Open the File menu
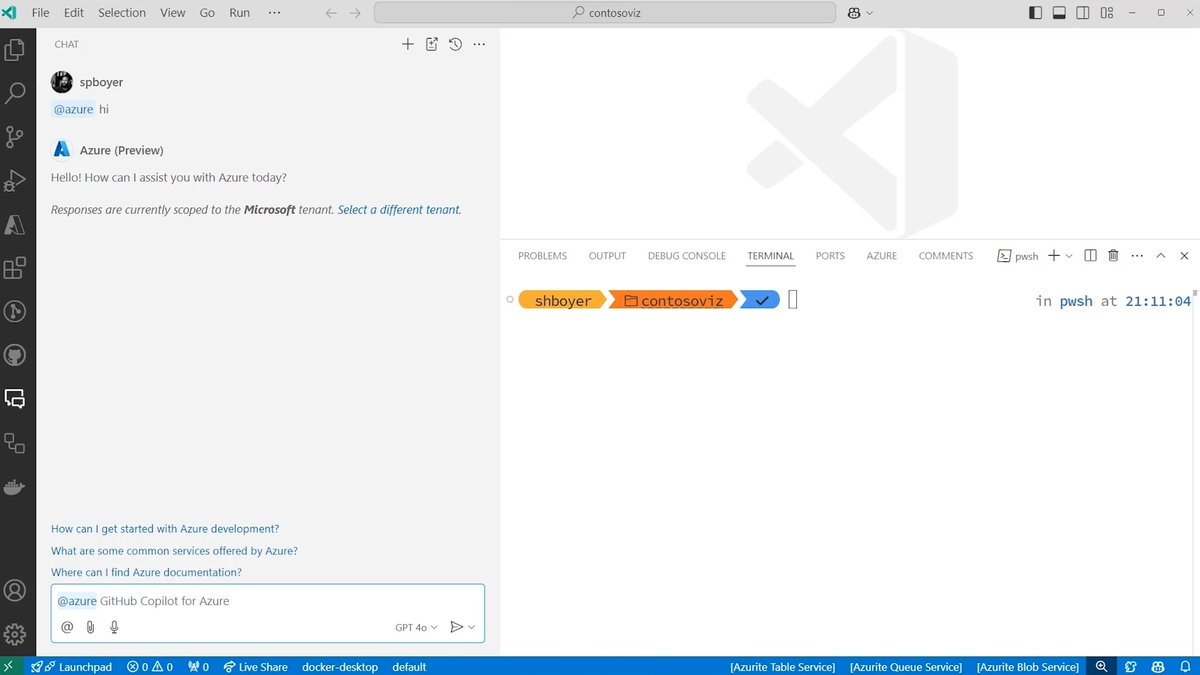The width and height of the screenshot is (1200, 675). point(40,13)
